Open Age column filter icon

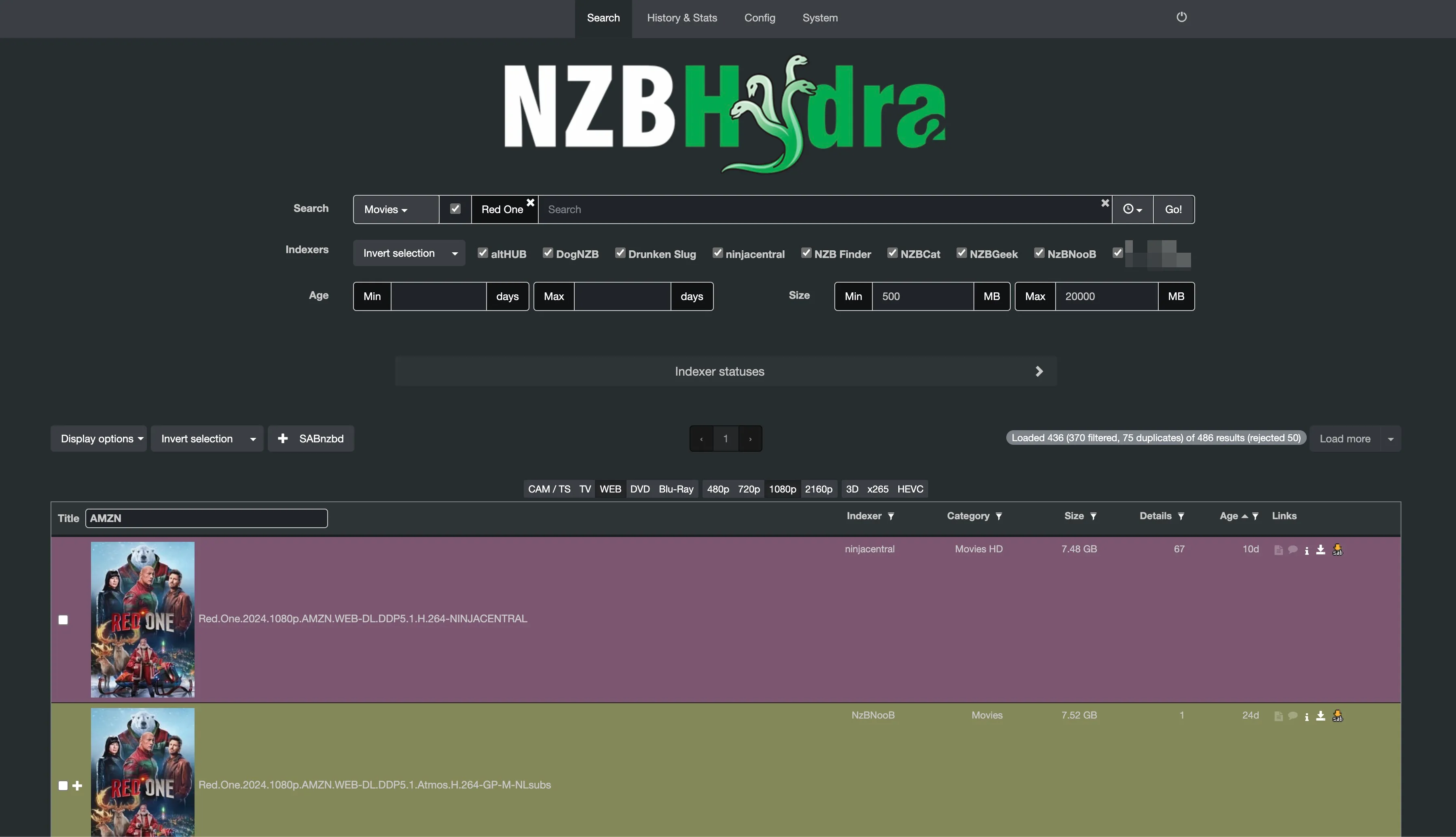pyautogui.click(x=1255, y=516)
